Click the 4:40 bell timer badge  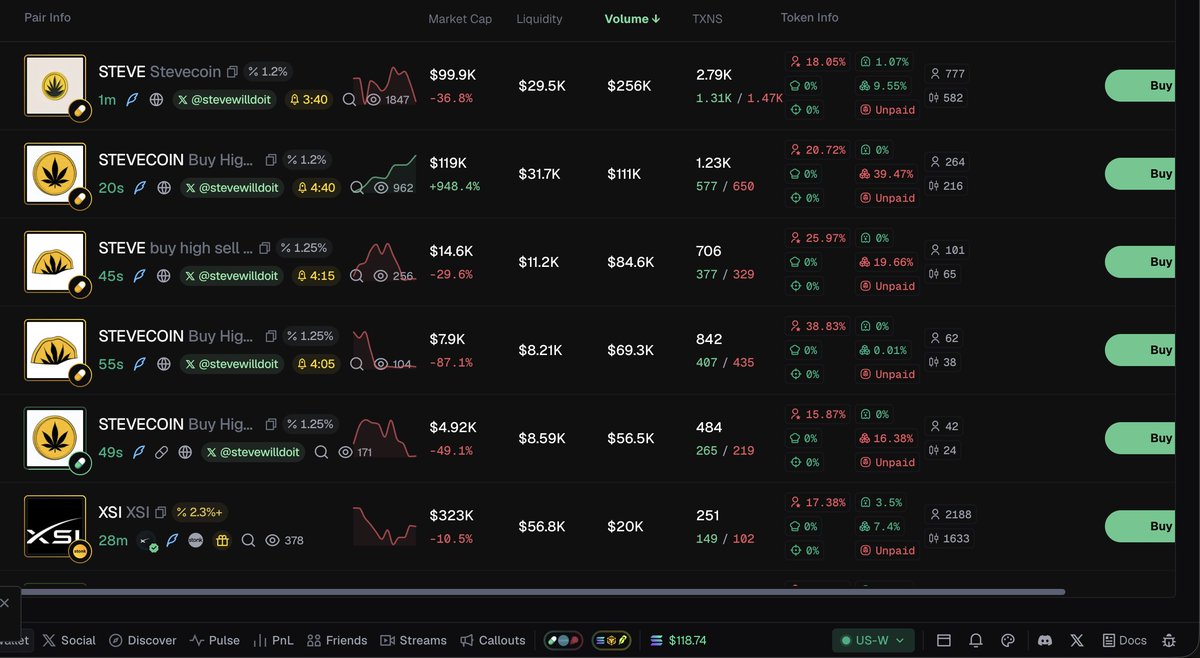(x=316, y=188)
